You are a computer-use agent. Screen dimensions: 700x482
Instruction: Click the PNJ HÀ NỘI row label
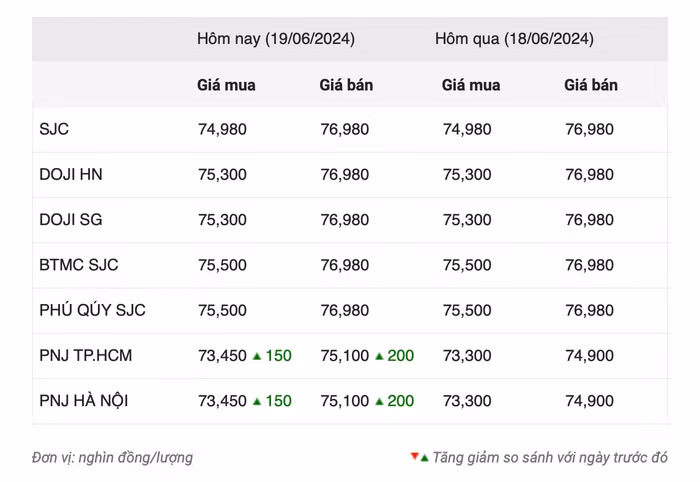(x=84, y=401)
